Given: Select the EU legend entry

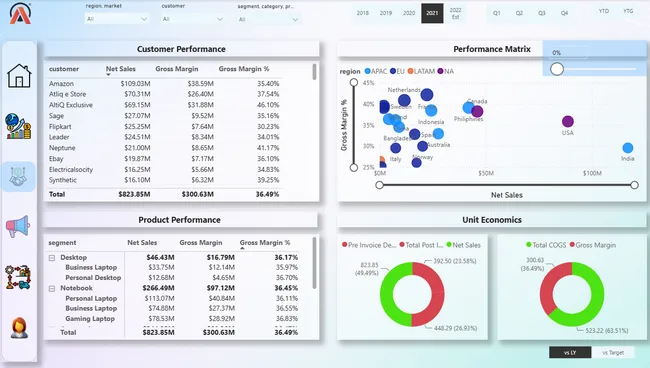Looking at the screenshot, I should [x=397, y=71].
